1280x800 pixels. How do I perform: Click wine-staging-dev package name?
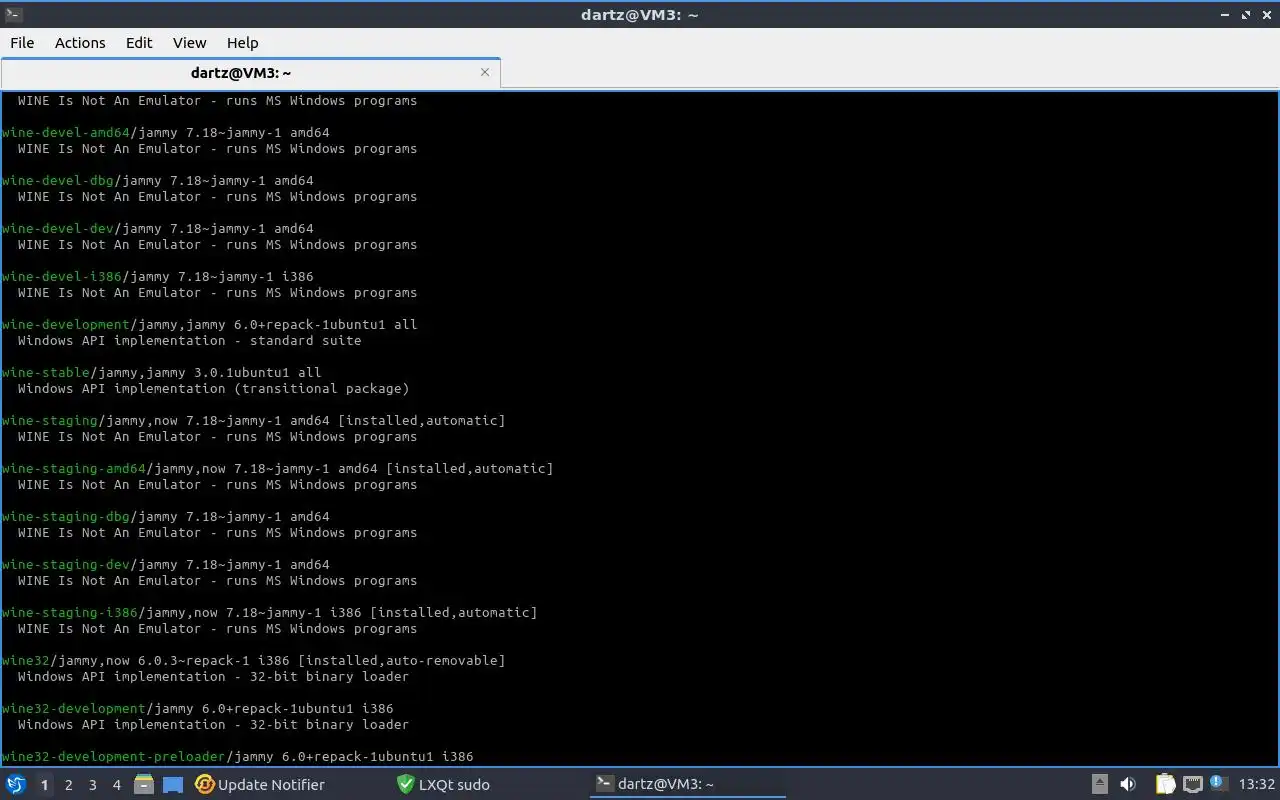pos(66,565)
